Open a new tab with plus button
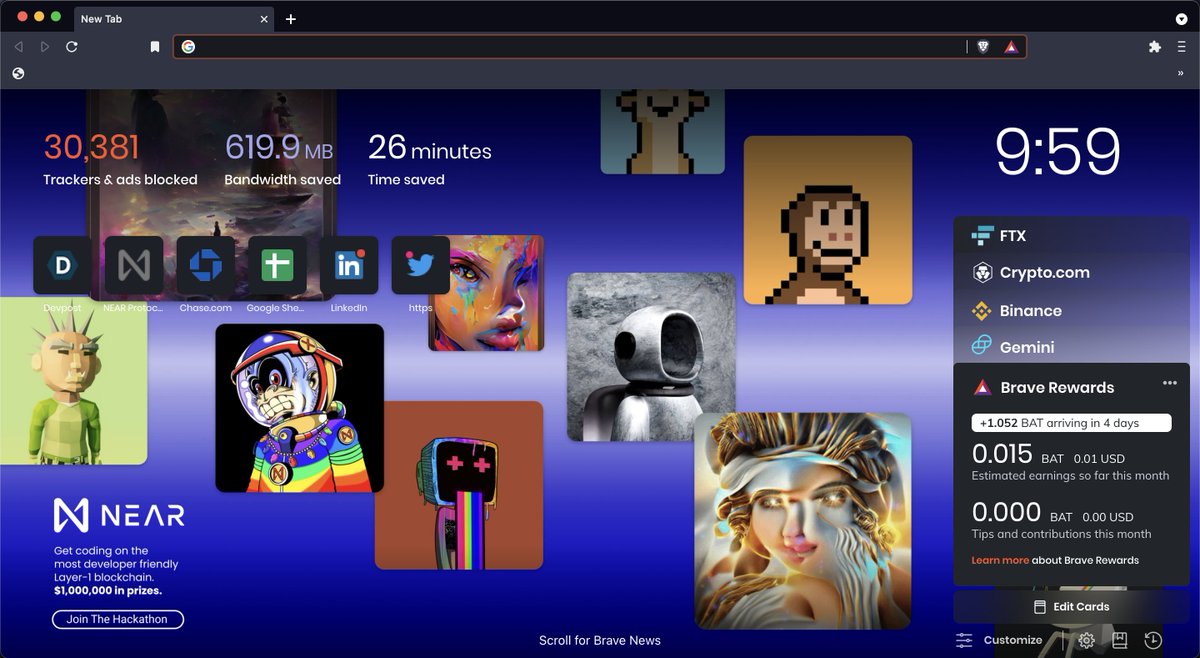Viewport: 1200px width, 658px height. click(291, 19)
